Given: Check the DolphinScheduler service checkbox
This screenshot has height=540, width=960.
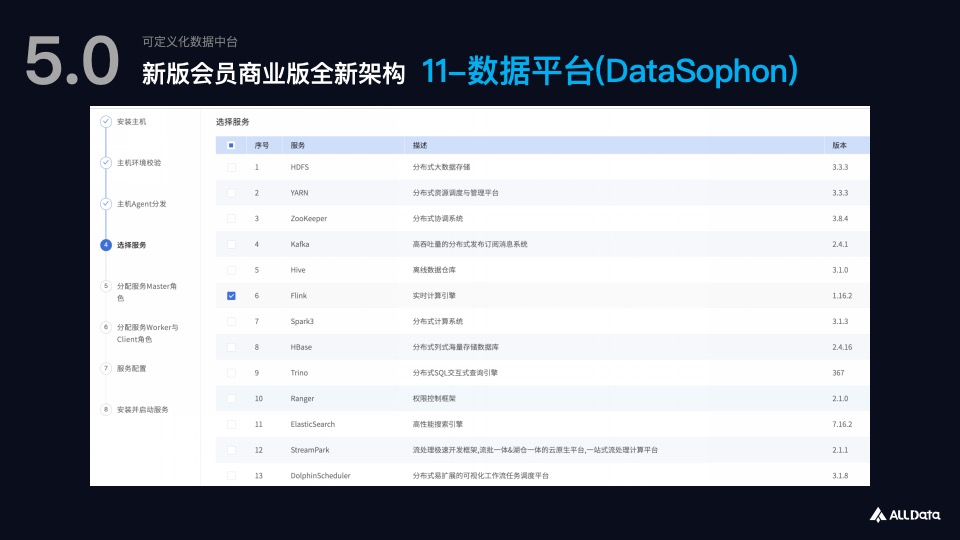Looking at the screenshot, I should pos(231,476).
